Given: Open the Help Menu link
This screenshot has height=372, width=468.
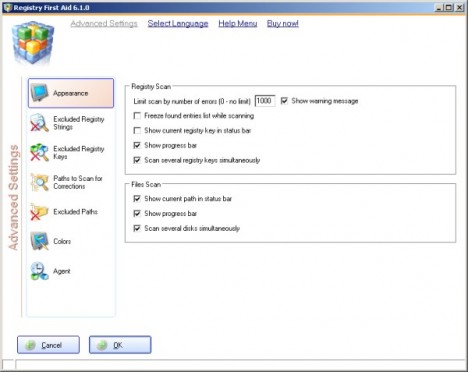Looking at the screenshot, I should click(238, 23).
